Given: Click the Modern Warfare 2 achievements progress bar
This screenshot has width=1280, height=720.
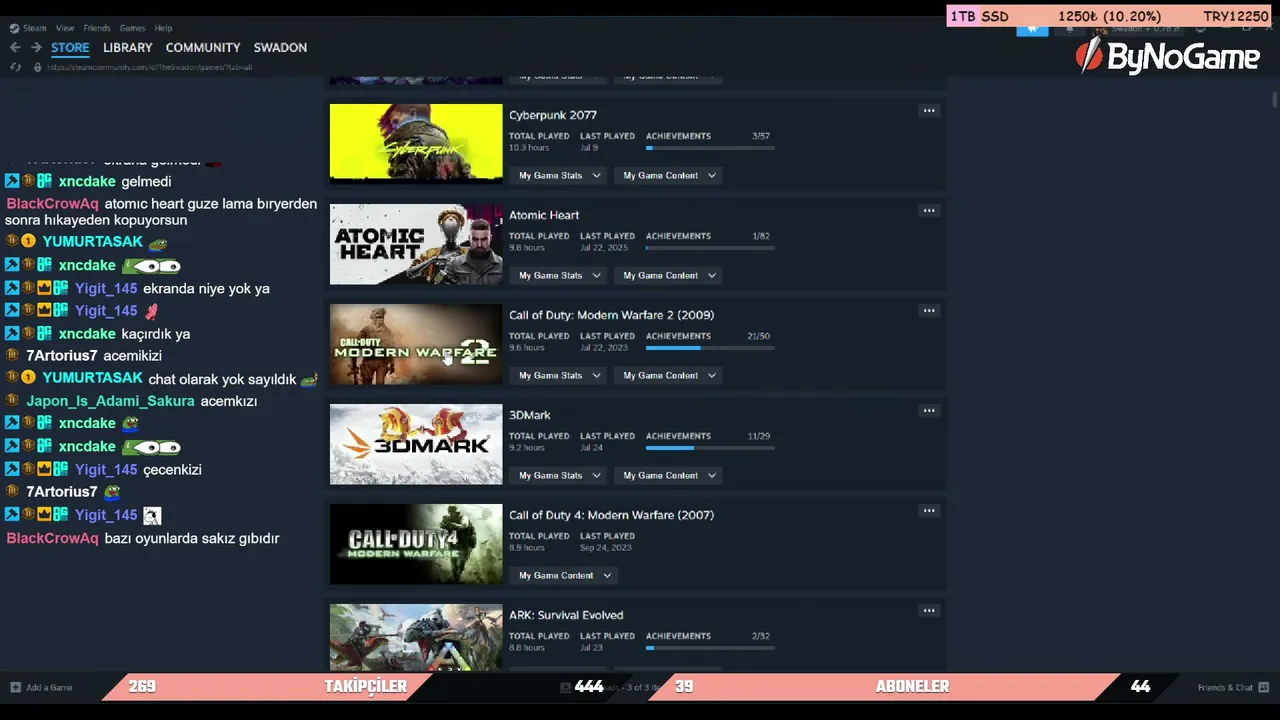Looking at the screenshot, I should point(710,348).
